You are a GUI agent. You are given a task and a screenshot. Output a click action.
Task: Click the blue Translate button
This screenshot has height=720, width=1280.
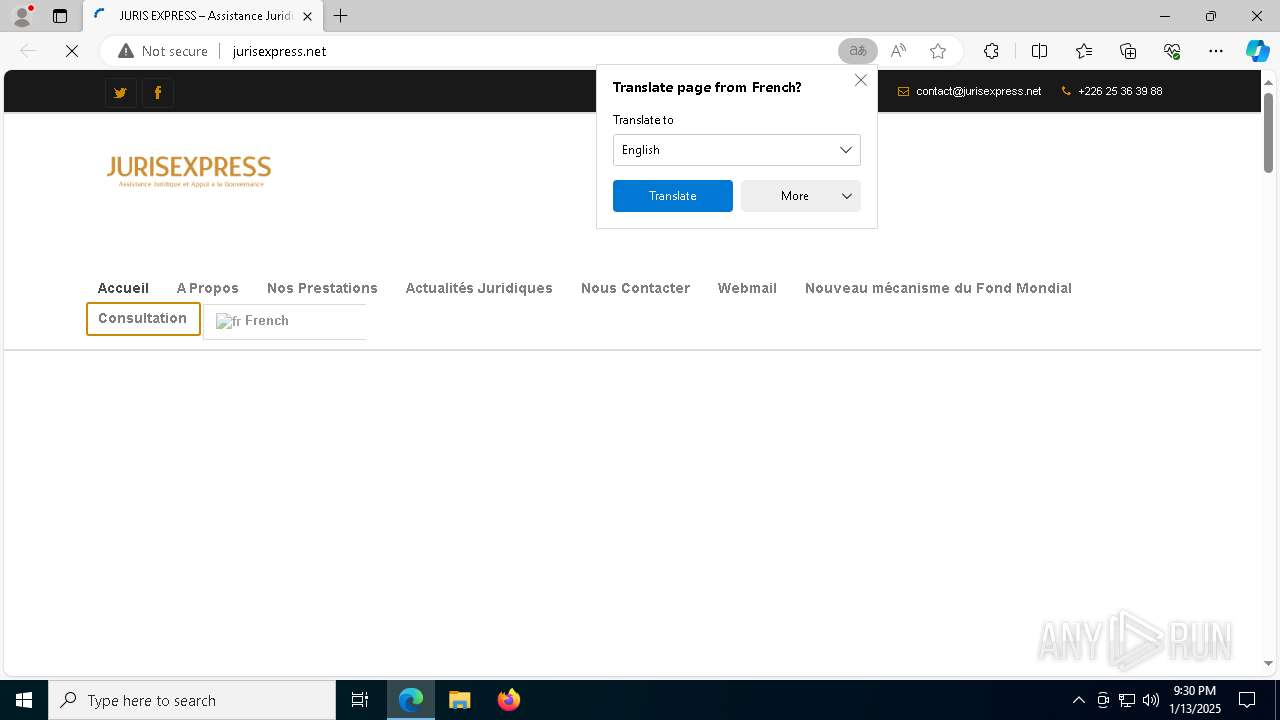click(x=673, y=196)
